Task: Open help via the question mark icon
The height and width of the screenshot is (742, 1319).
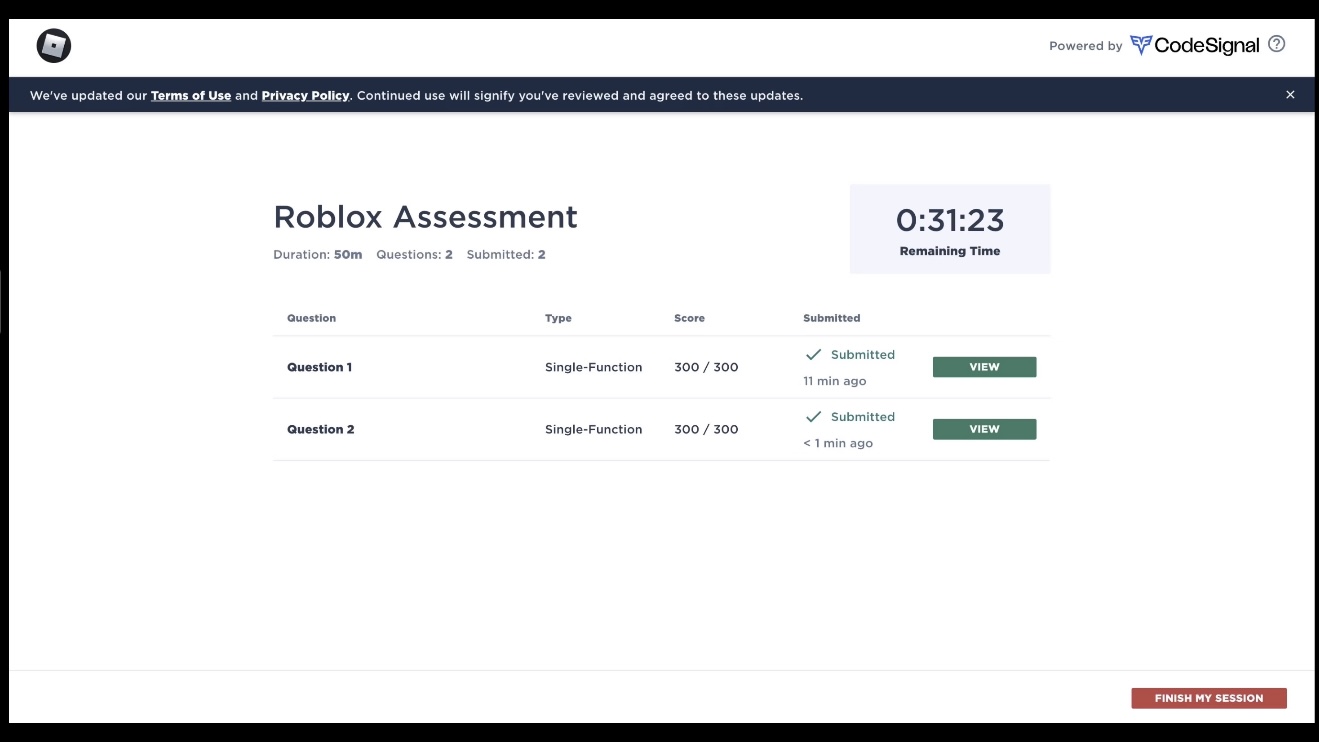Action: click(x=1276, y=44)
